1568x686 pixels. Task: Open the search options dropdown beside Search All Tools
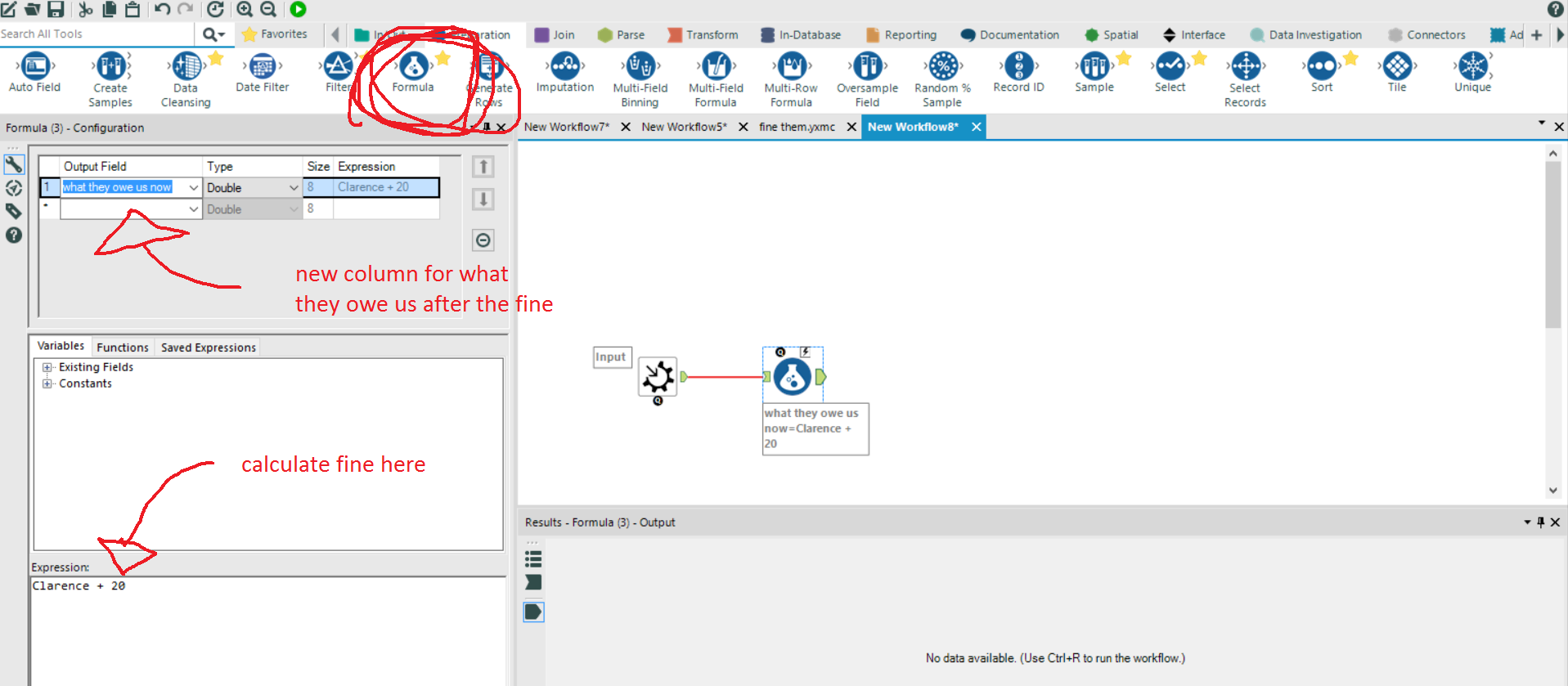click(213, 34)
